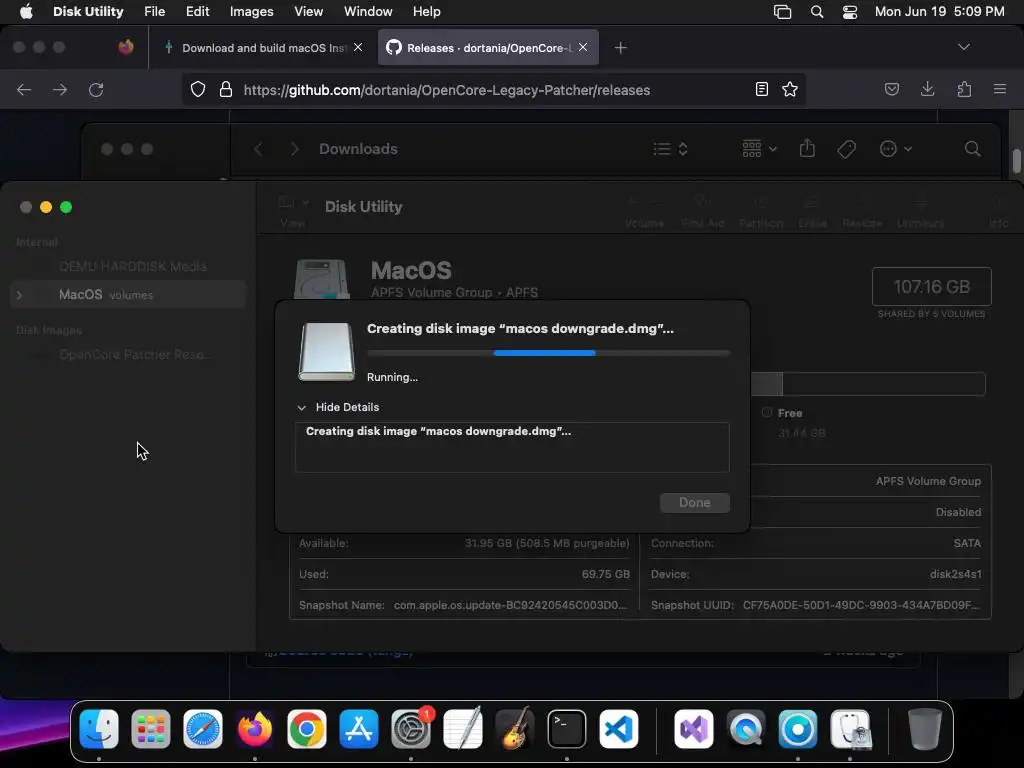Reload the GitHub releases page
The height and width of the screenshot is (768, 1024).
click(x=96, y=89)
